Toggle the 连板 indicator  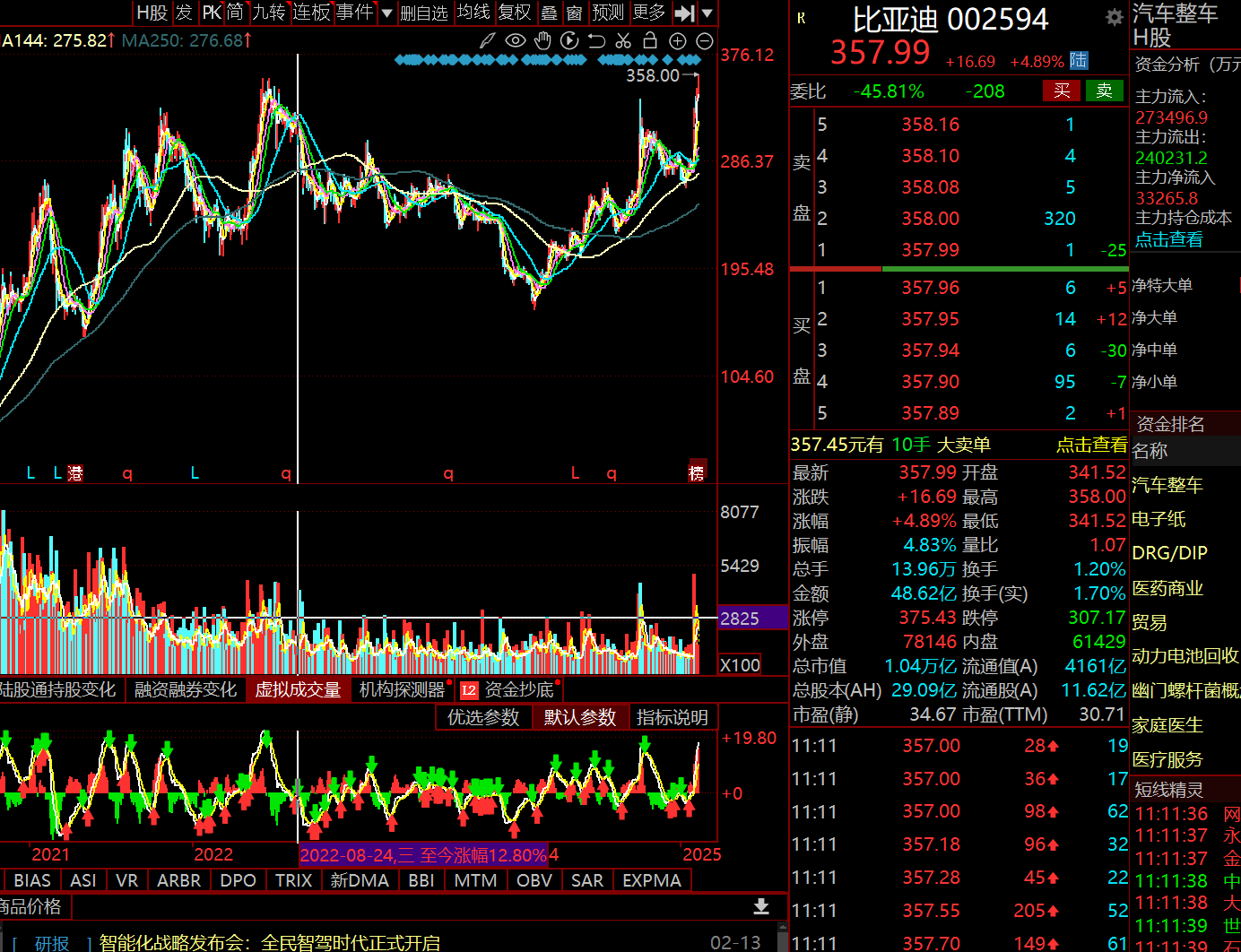(x=311, y=13)
